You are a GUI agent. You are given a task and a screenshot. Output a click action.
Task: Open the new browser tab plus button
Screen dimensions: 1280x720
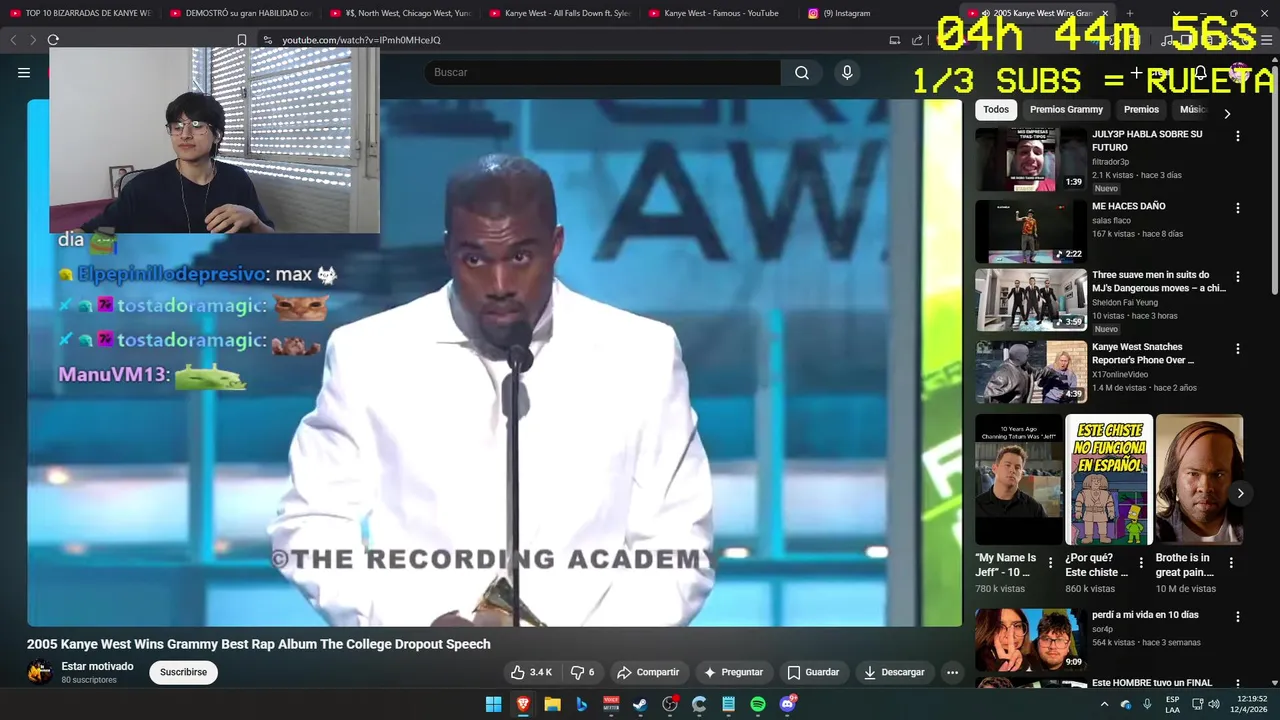[1129, 13]
